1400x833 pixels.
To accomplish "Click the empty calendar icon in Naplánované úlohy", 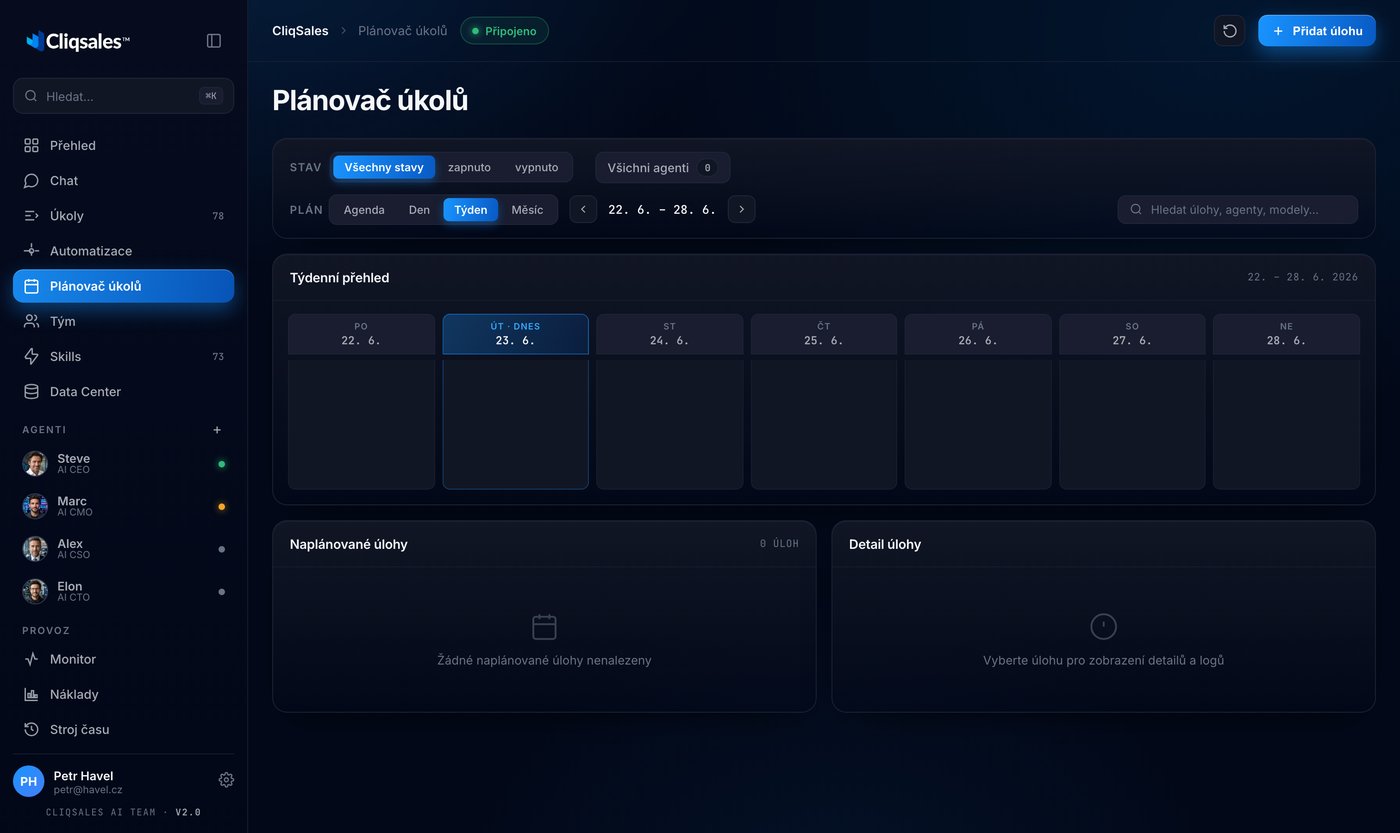I will coord(544,627).
